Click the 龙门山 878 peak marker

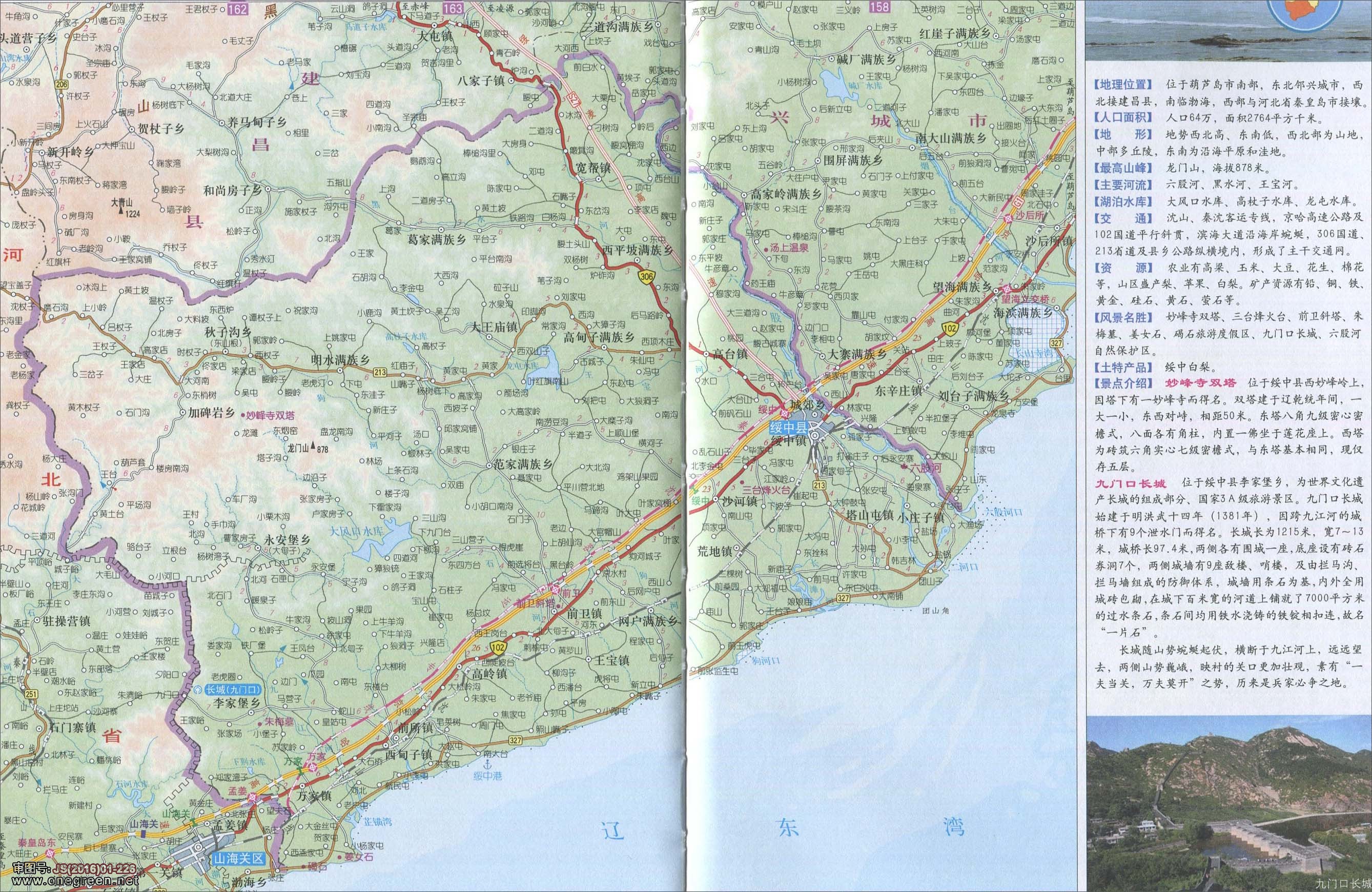pyautogui.click(x=313, y=445)
